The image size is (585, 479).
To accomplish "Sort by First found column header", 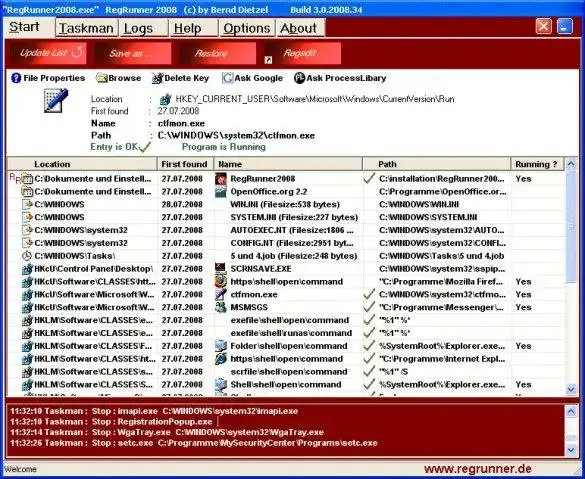I will (x=185, y=164).
